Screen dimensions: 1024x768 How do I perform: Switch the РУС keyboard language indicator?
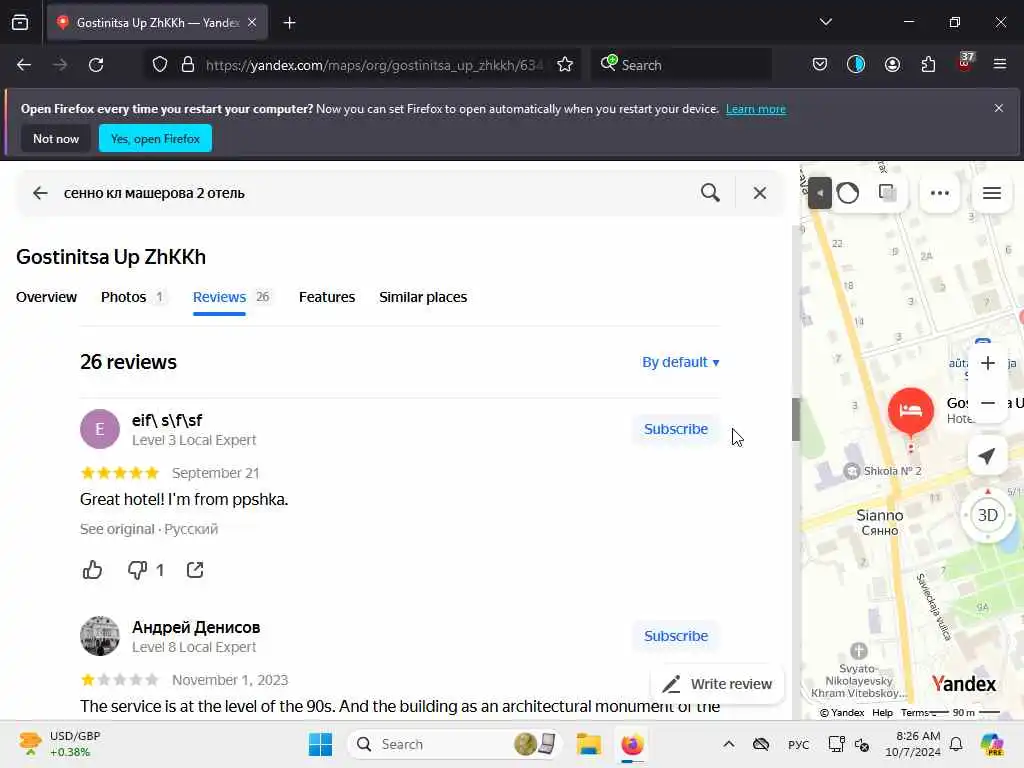tap(798, 744)
